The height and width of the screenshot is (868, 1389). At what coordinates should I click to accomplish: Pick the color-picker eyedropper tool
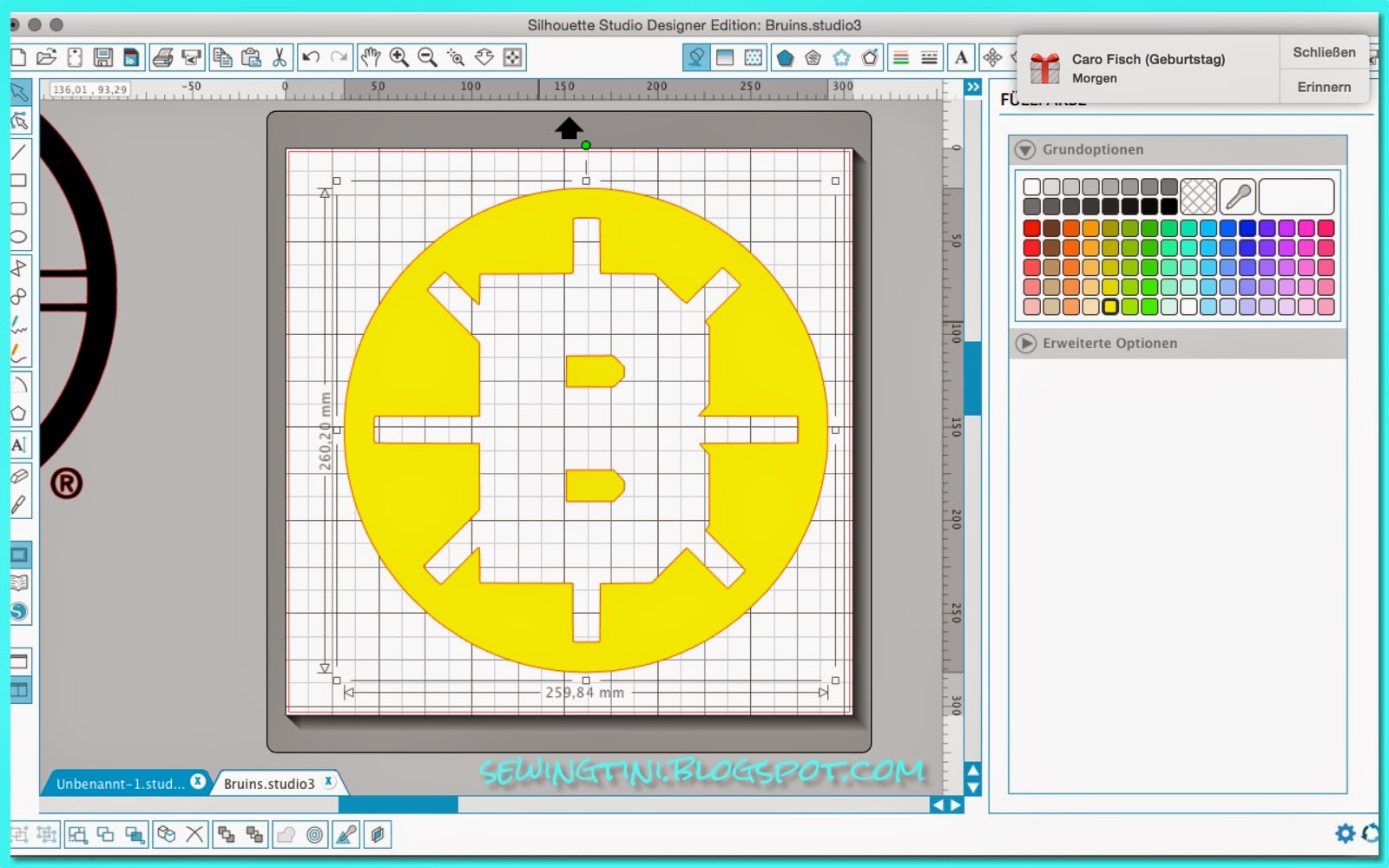[1237, 196]
